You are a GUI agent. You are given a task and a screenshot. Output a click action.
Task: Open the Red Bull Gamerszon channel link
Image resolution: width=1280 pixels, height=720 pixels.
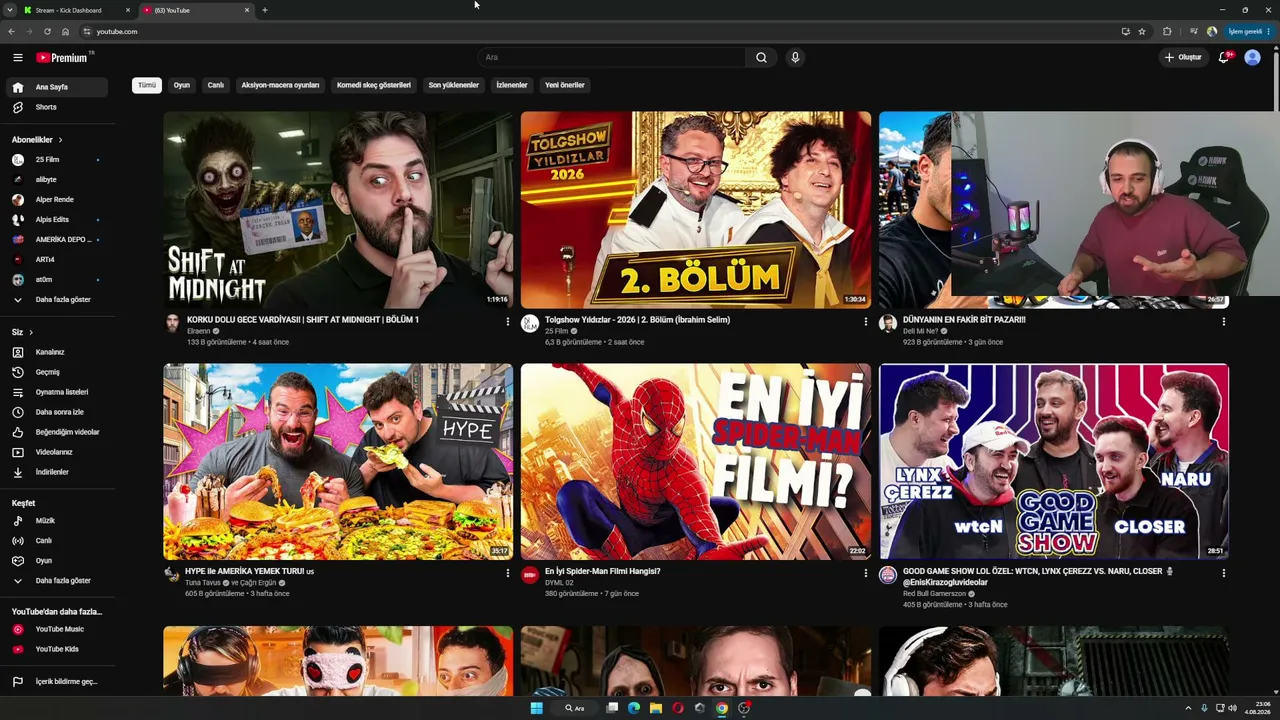(935, 594)
